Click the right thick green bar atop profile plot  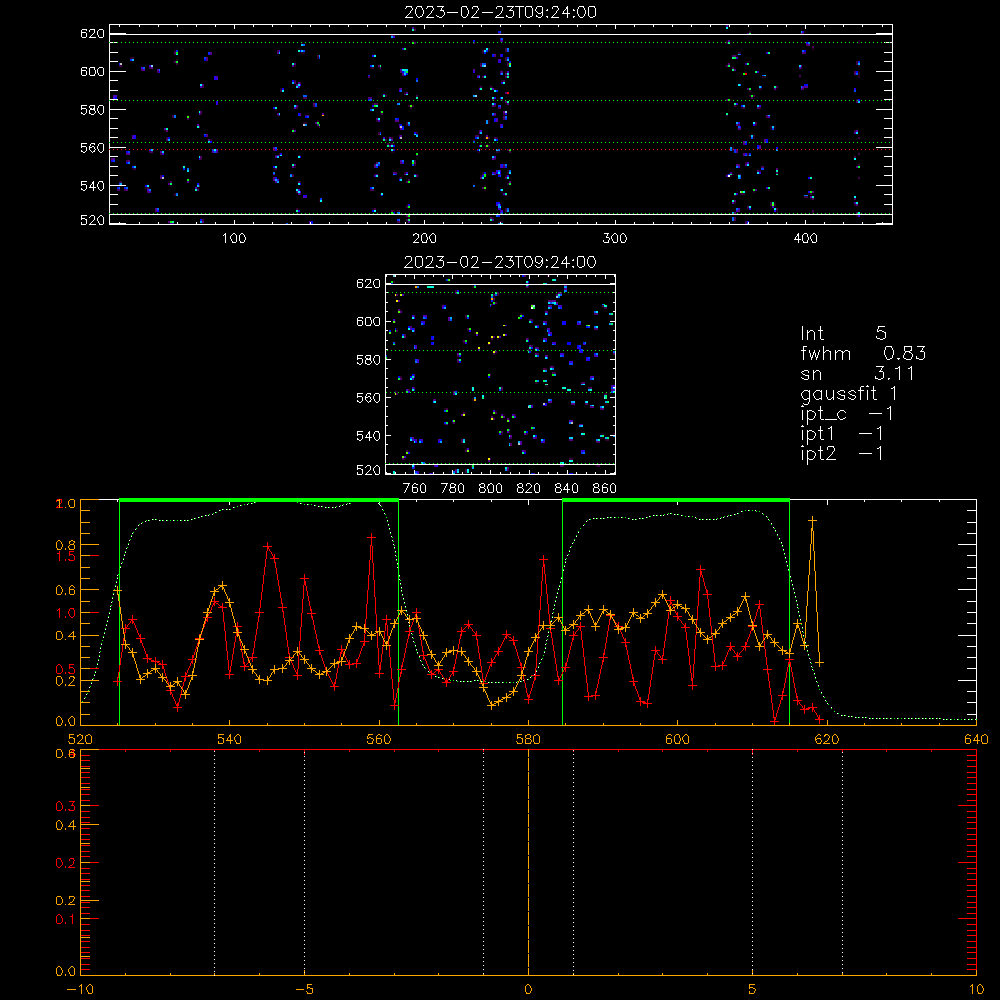676,500
